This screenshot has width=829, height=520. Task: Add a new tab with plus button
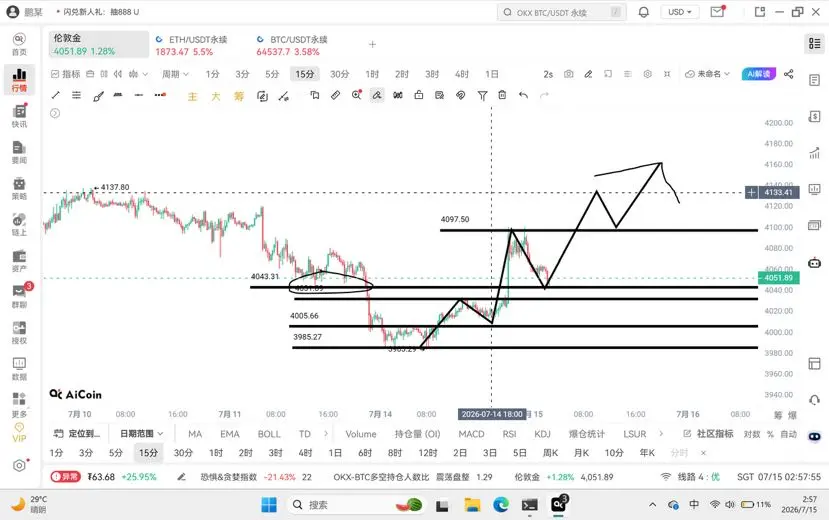pos(372,44)
